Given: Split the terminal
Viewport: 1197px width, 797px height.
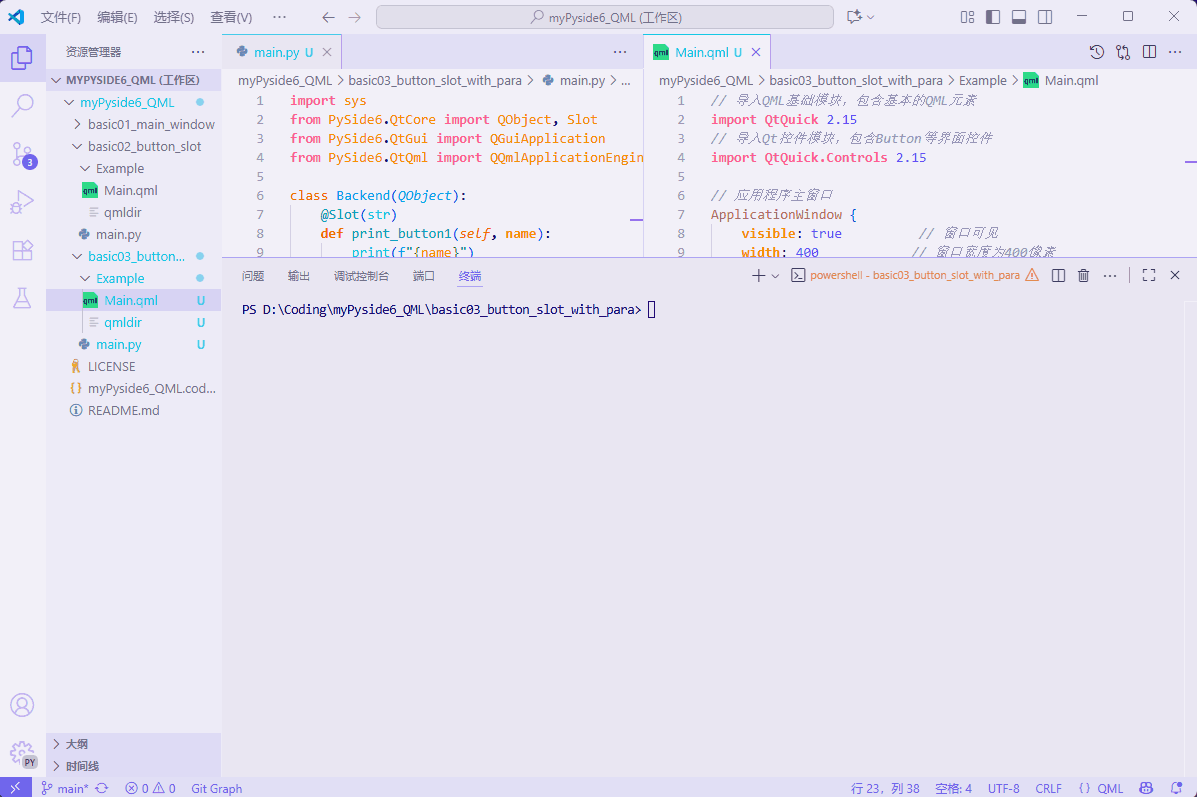Looking at the screenshot, I should pyautogui.click(x=1058, y=275).
